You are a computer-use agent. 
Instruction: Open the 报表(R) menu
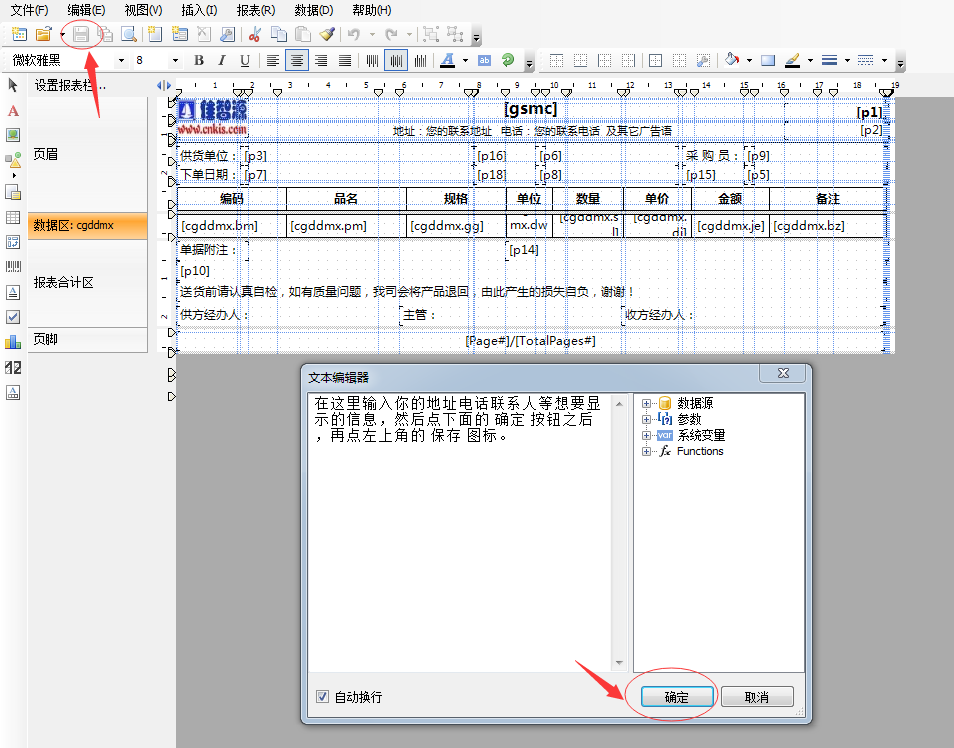(x=256, y=10)
